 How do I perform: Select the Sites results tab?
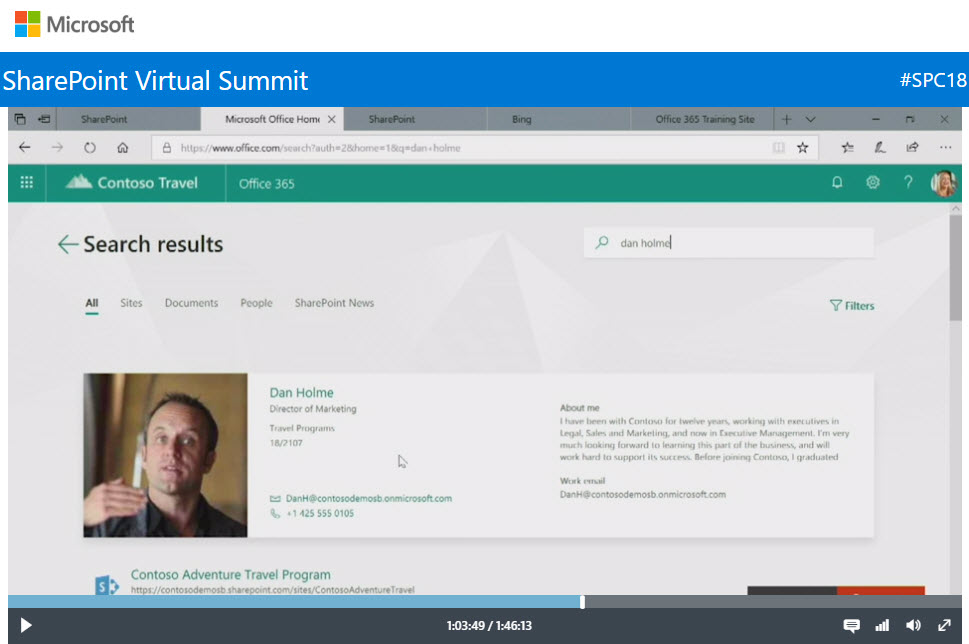(131, 303)
